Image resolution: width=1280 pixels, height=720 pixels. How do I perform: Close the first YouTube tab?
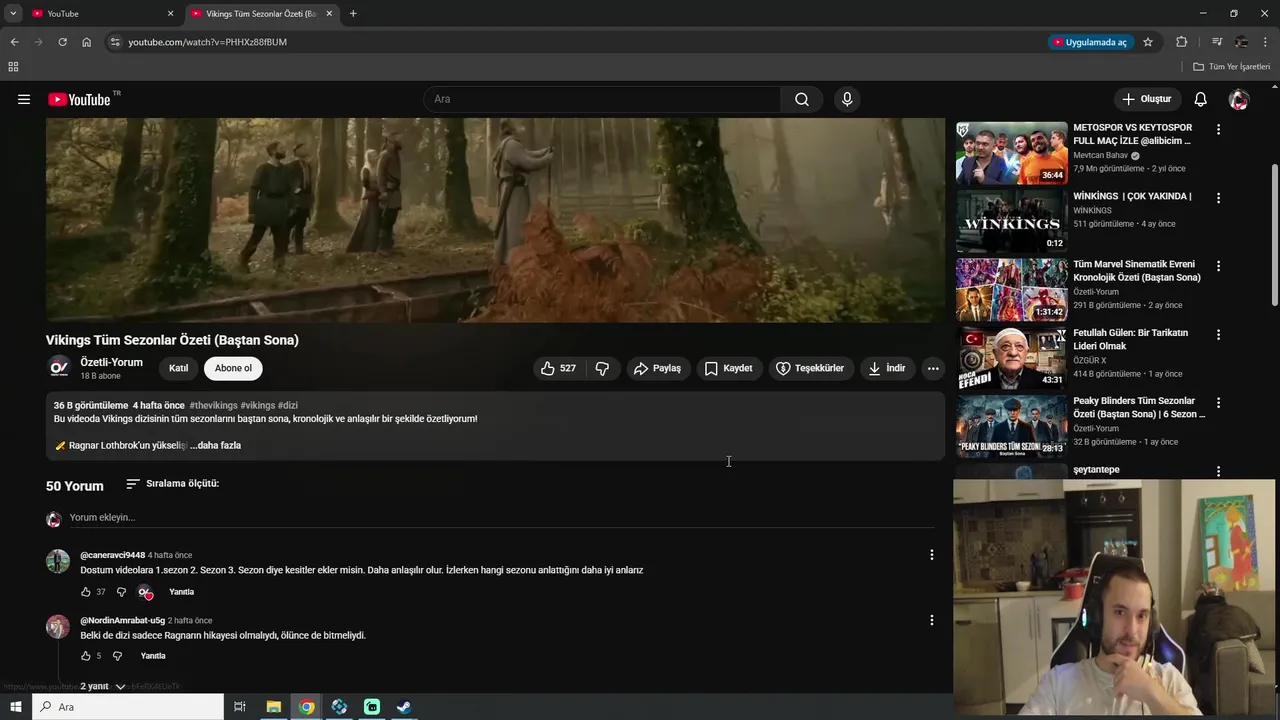[x=170, y=14]
